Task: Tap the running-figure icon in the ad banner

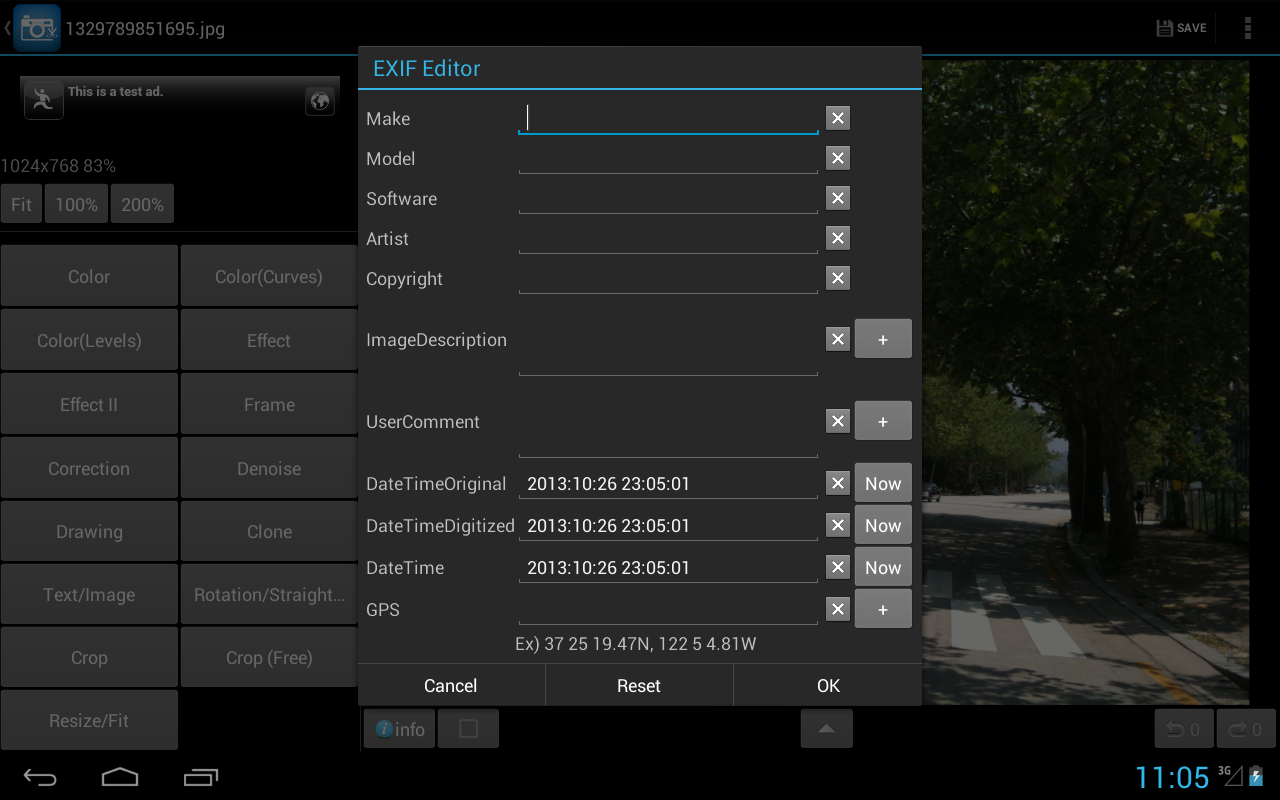Action: tap(43, 99)
